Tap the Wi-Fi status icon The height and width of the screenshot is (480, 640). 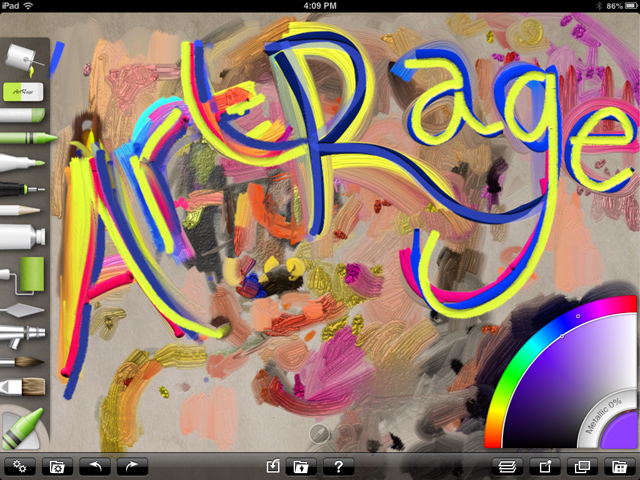28,6
